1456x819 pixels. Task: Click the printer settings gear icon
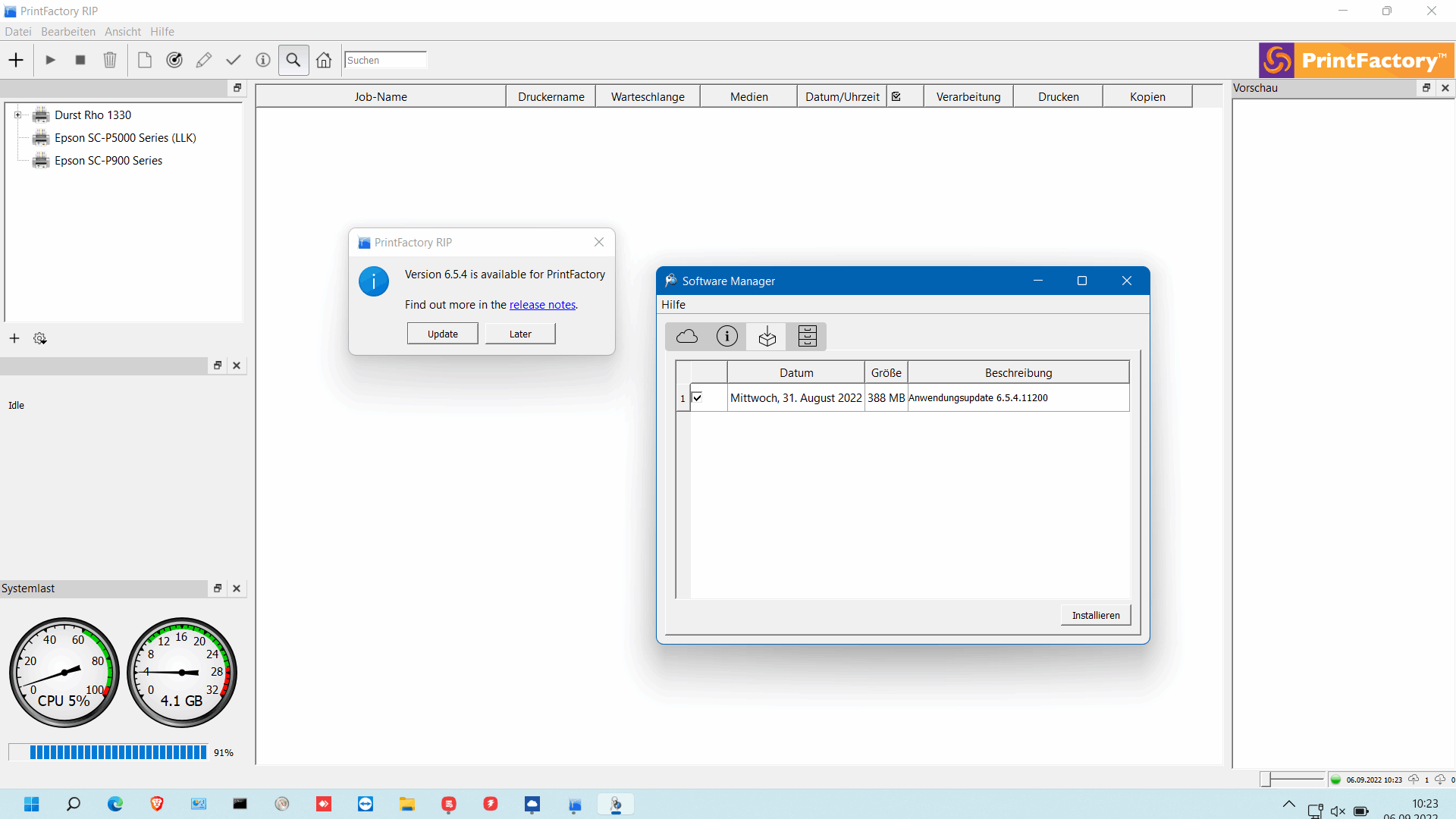tap(40, 338)
